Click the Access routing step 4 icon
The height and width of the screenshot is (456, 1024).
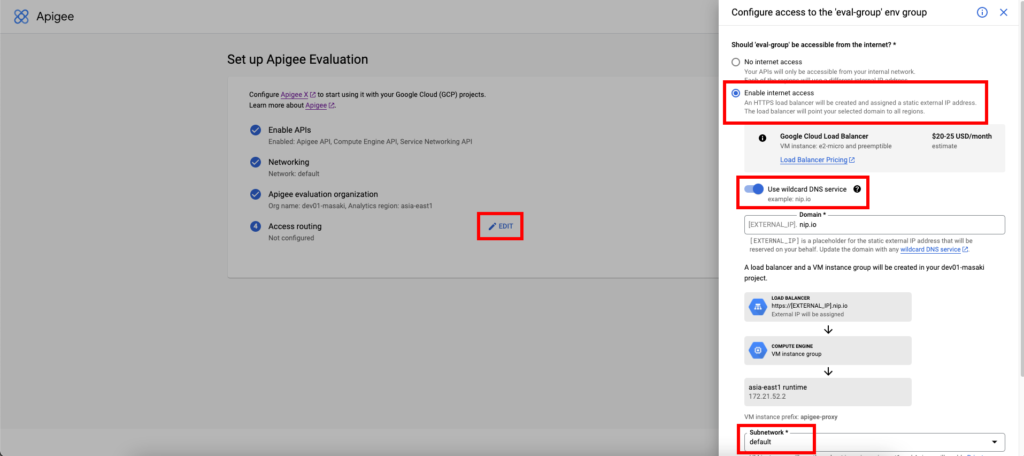[256, 226]
